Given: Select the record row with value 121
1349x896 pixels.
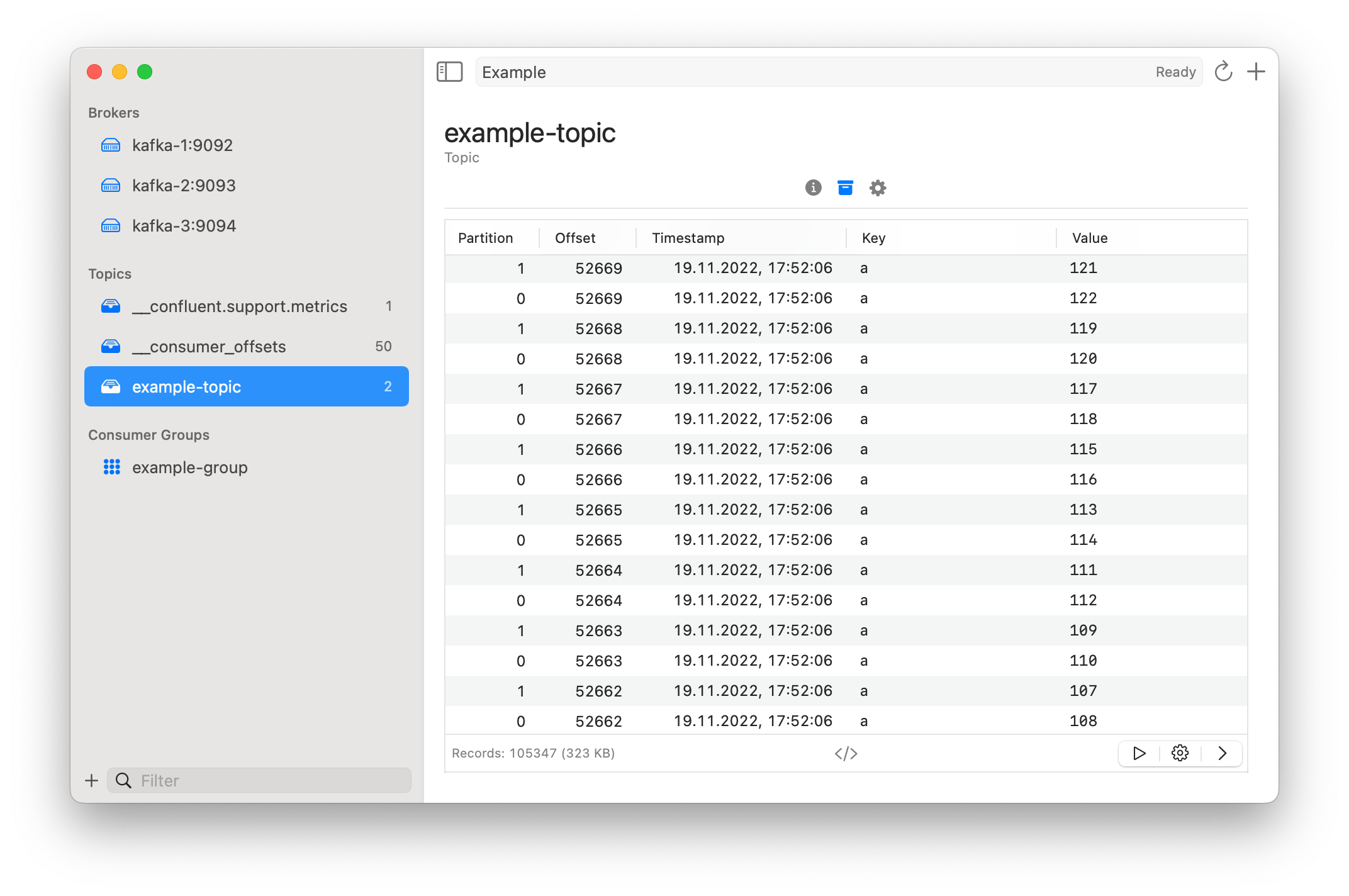Looking at the screenshot, I should tap(846, 268).
